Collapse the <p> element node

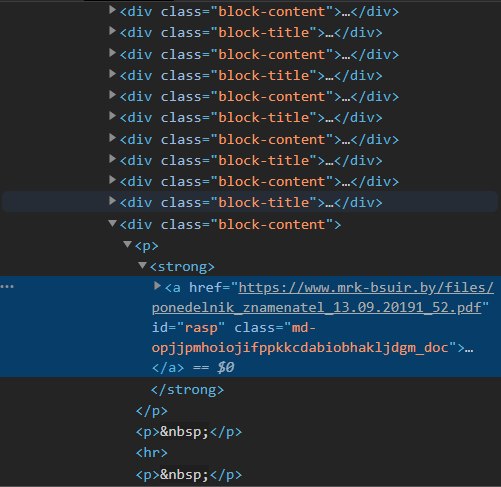point(127,244)
